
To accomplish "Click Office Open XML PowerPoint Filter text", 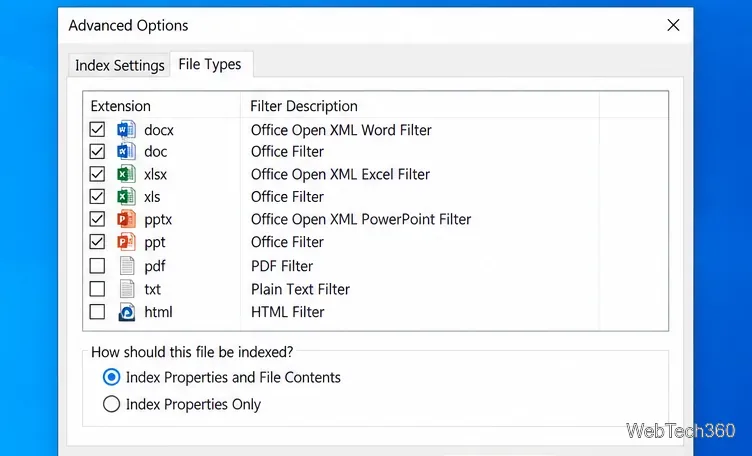I will pos(361,220).
